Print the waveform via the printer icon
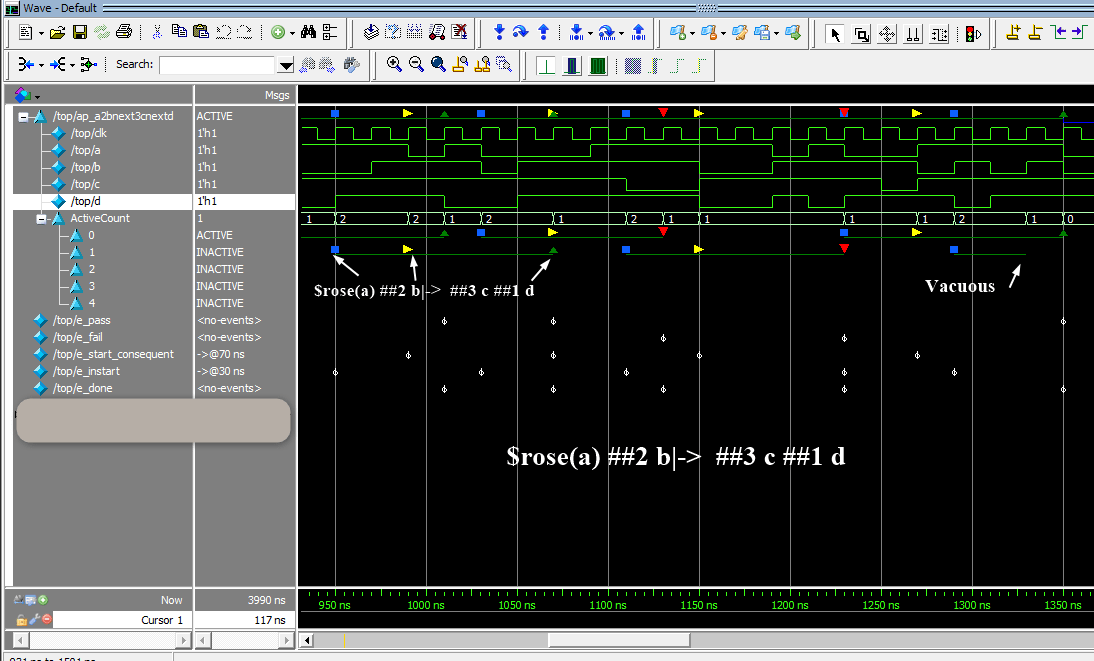 123,33
